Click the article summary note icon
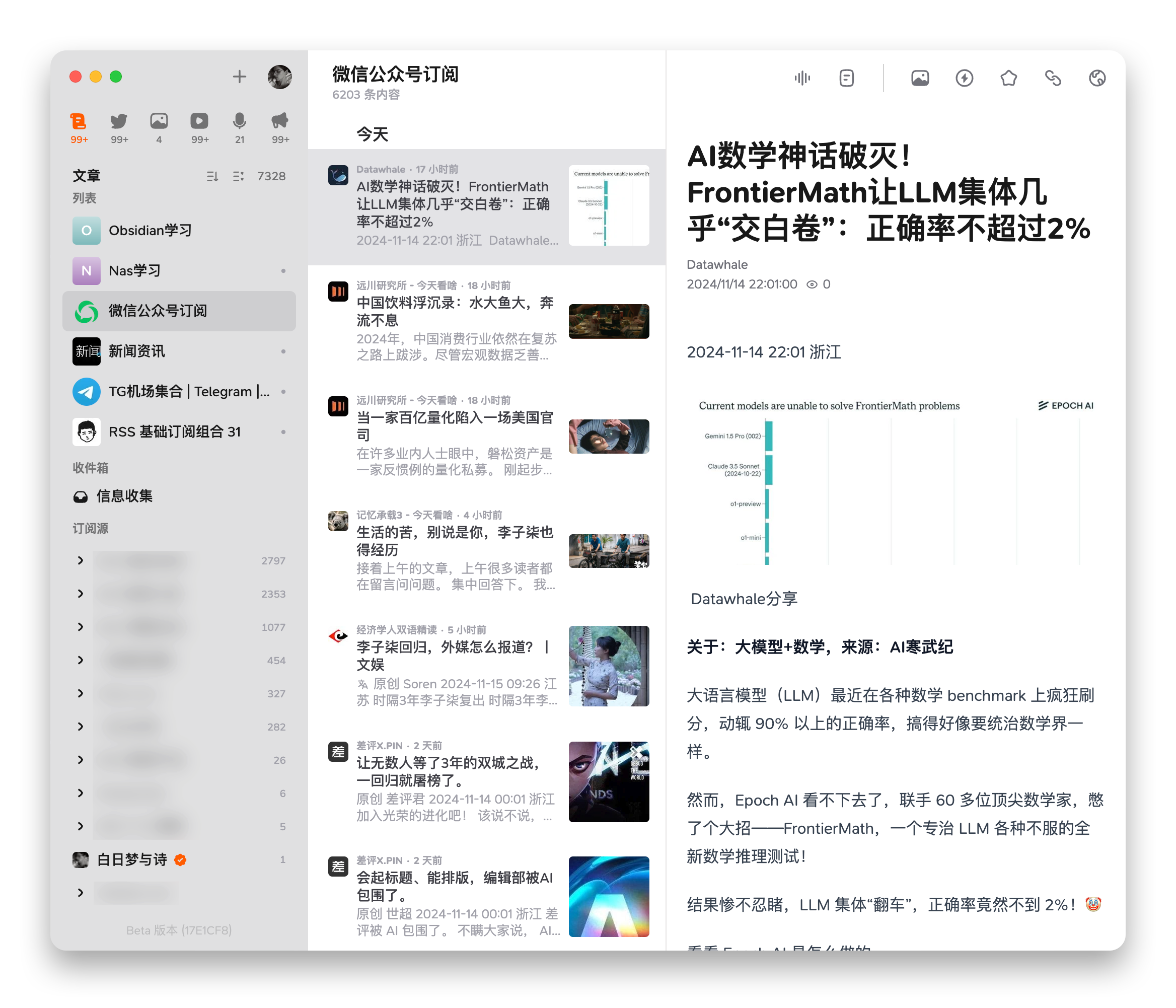The width and height of the screenshot is (1176, 1008). (846, 78)
